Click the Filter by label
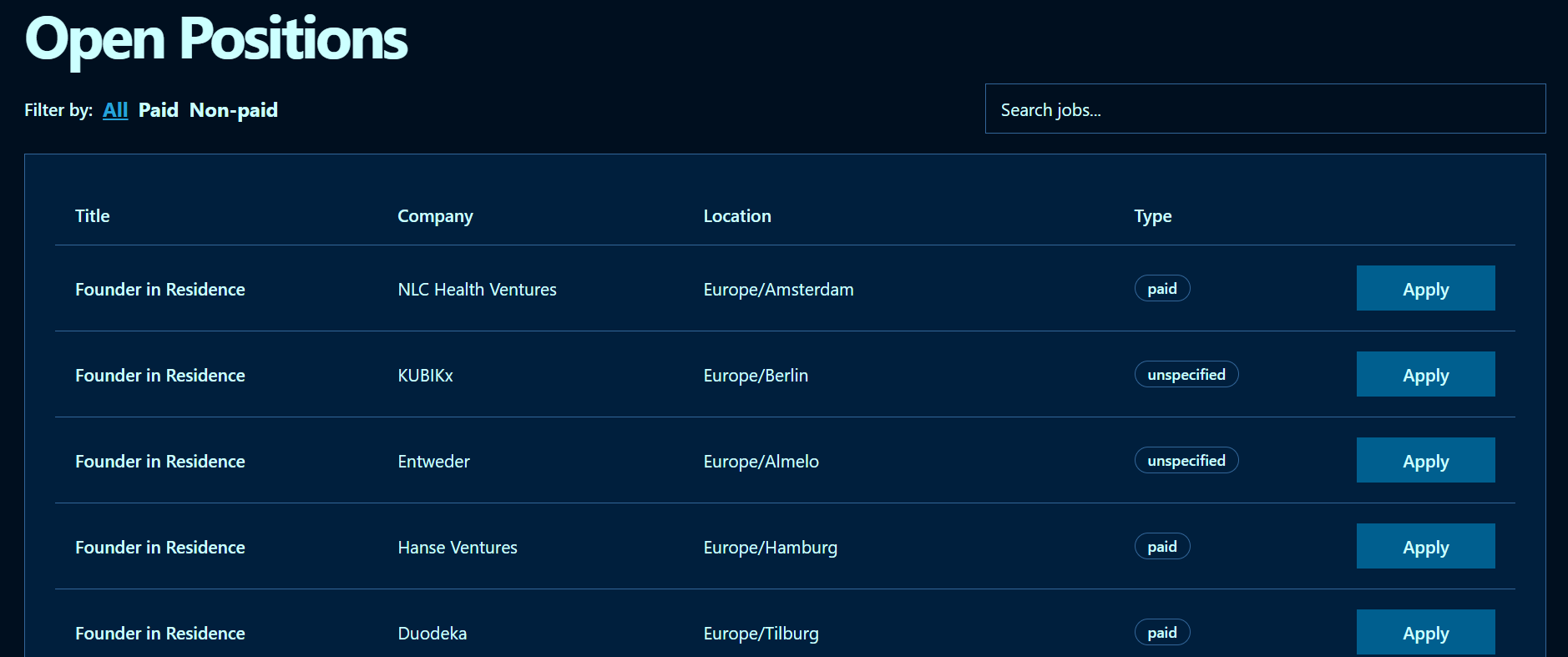 click(x=58, y=110)
